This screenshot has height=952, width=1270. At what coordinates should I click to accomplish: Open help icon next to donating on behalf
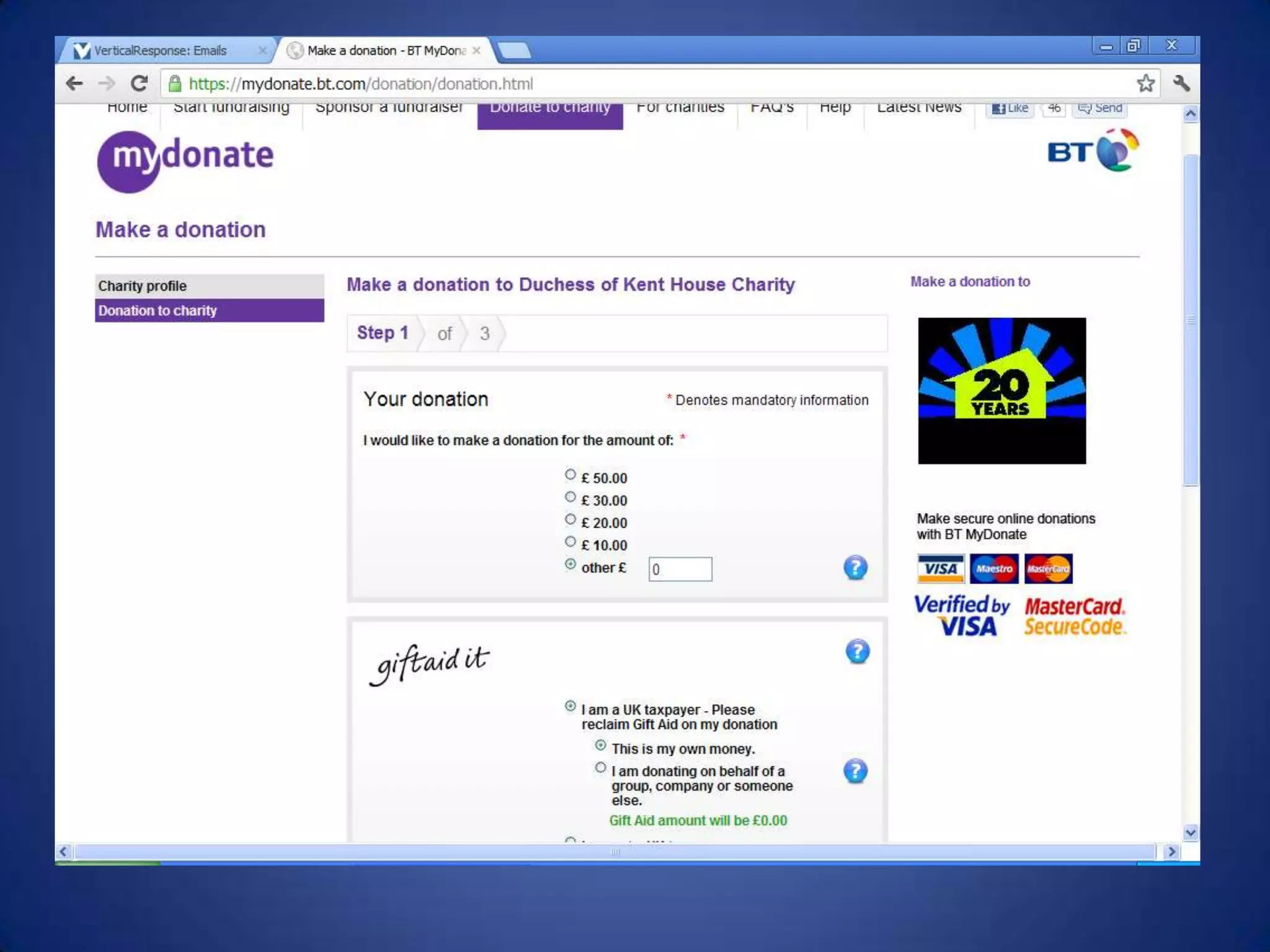[855, 771]
